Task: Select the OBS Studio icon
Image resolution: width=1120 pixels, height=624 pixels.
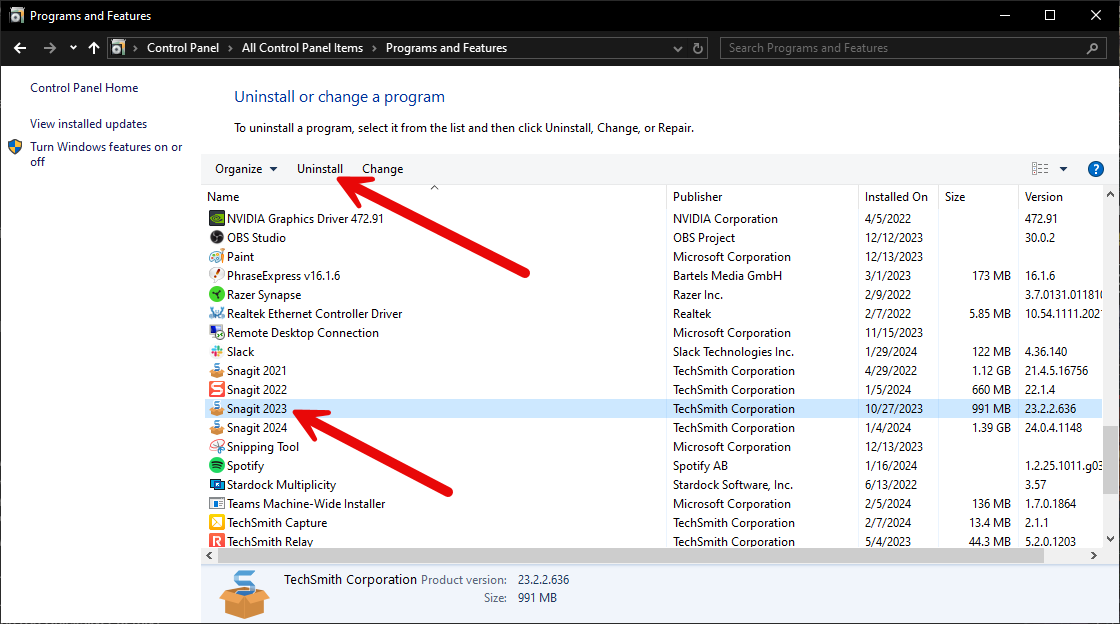Action: 216,238
